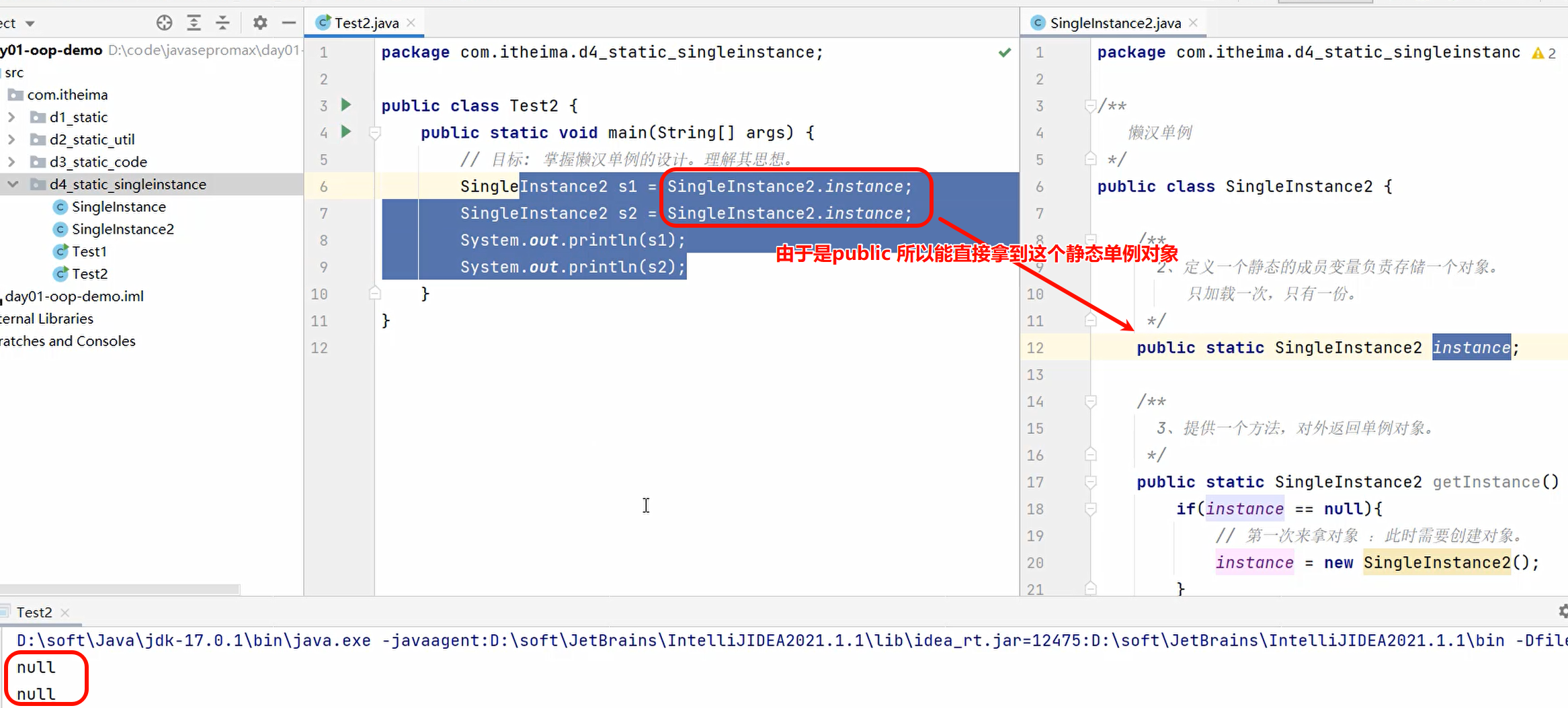Open the Project view dropdown arrow
This screenshot has height=708, width=1568.
pyautogui.click(x=30, y=24)
